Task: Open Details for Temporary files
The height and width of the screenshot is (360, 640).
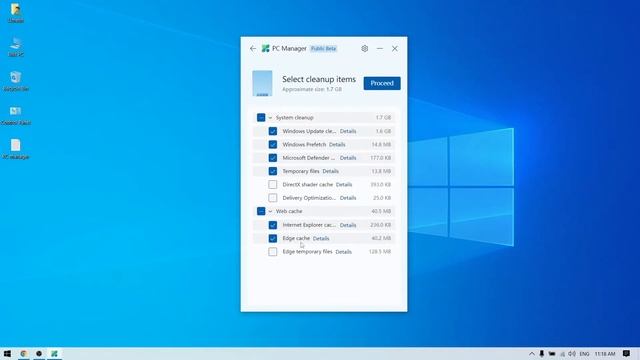Action: tap(331, 171)
